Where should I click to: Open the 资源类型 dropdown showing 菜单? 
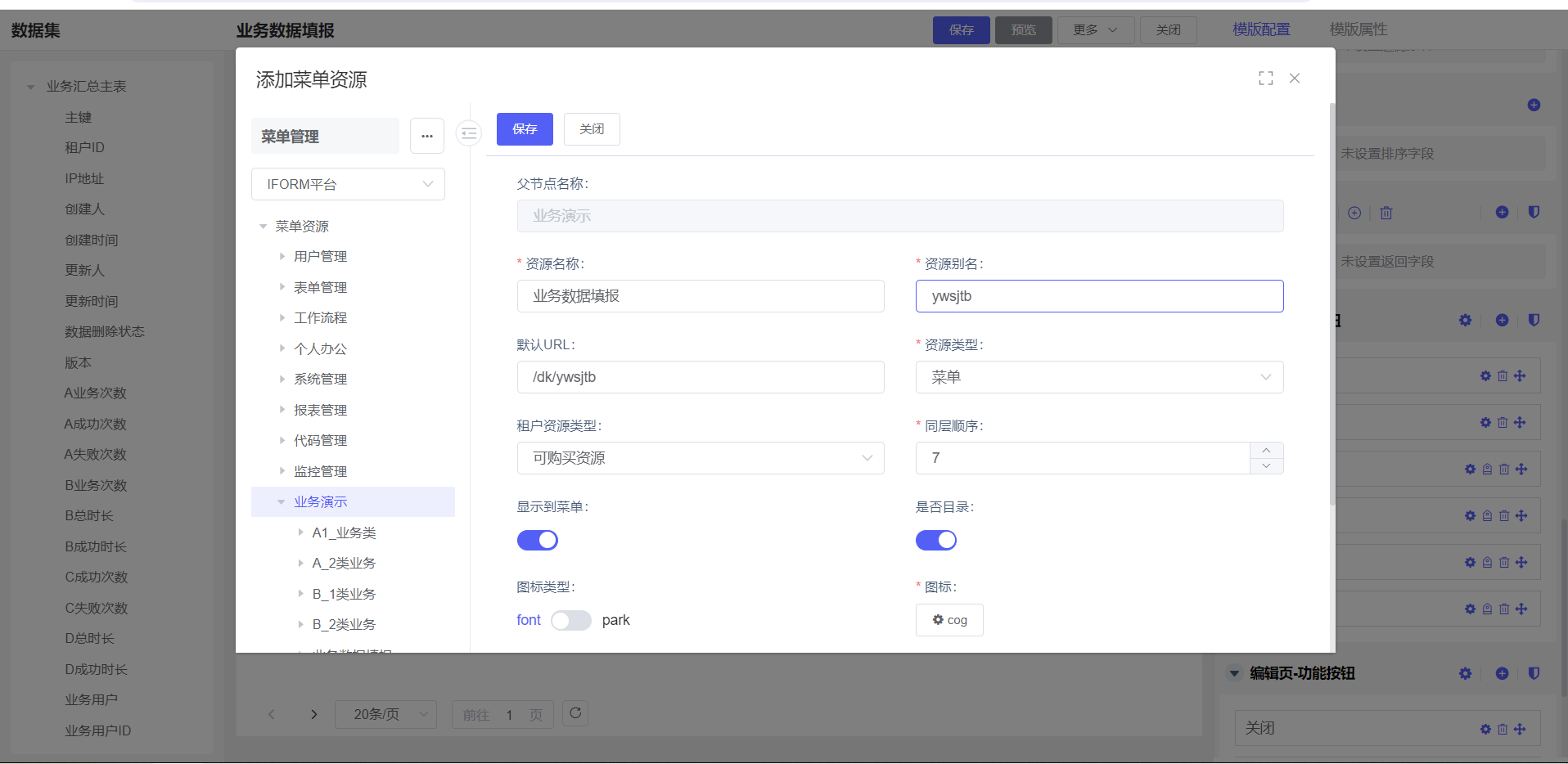1099,377
